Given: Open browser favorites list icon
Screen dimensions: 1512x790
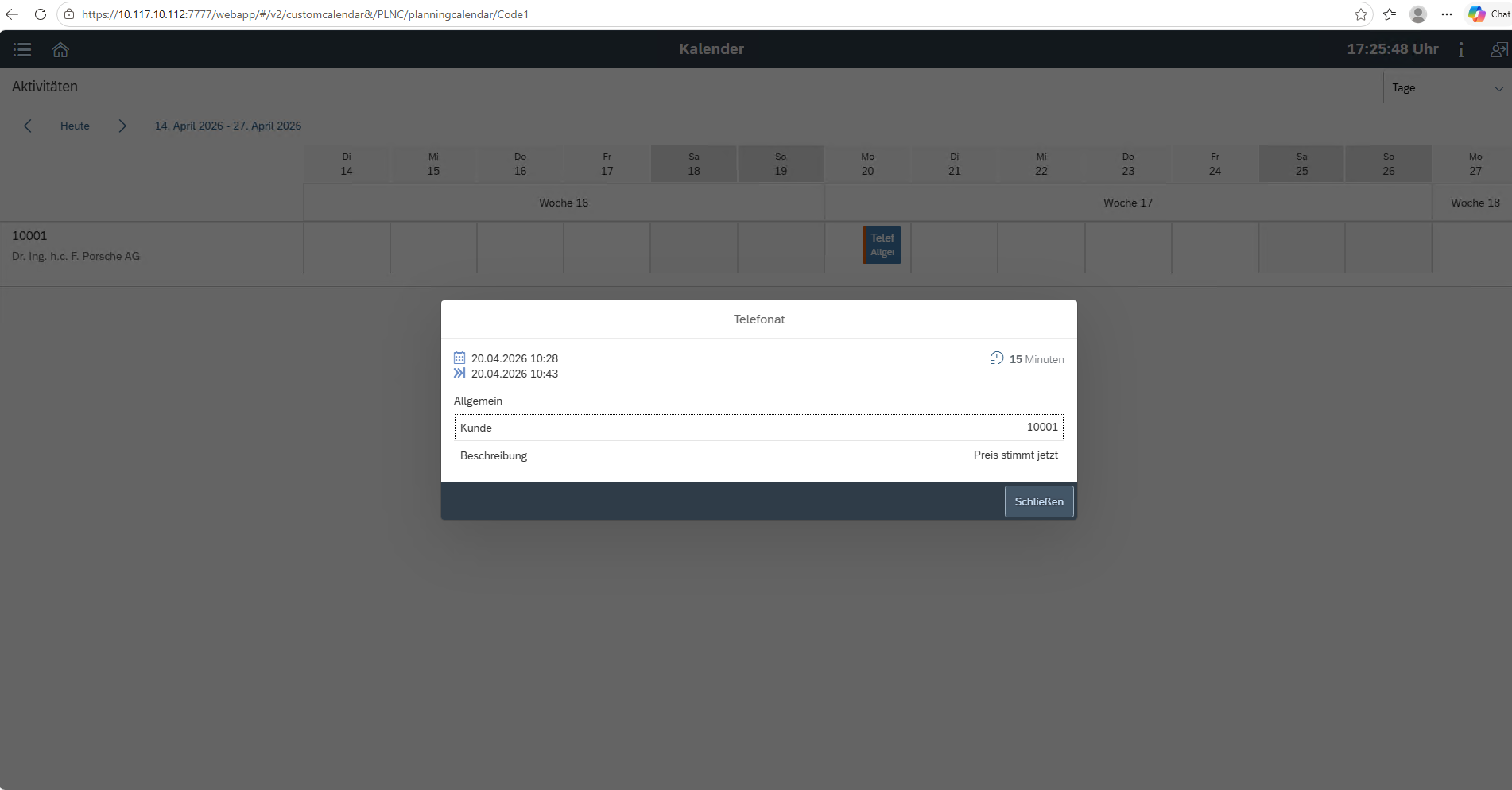Looking at the screenshot, I should click(x=1390, y=14).
